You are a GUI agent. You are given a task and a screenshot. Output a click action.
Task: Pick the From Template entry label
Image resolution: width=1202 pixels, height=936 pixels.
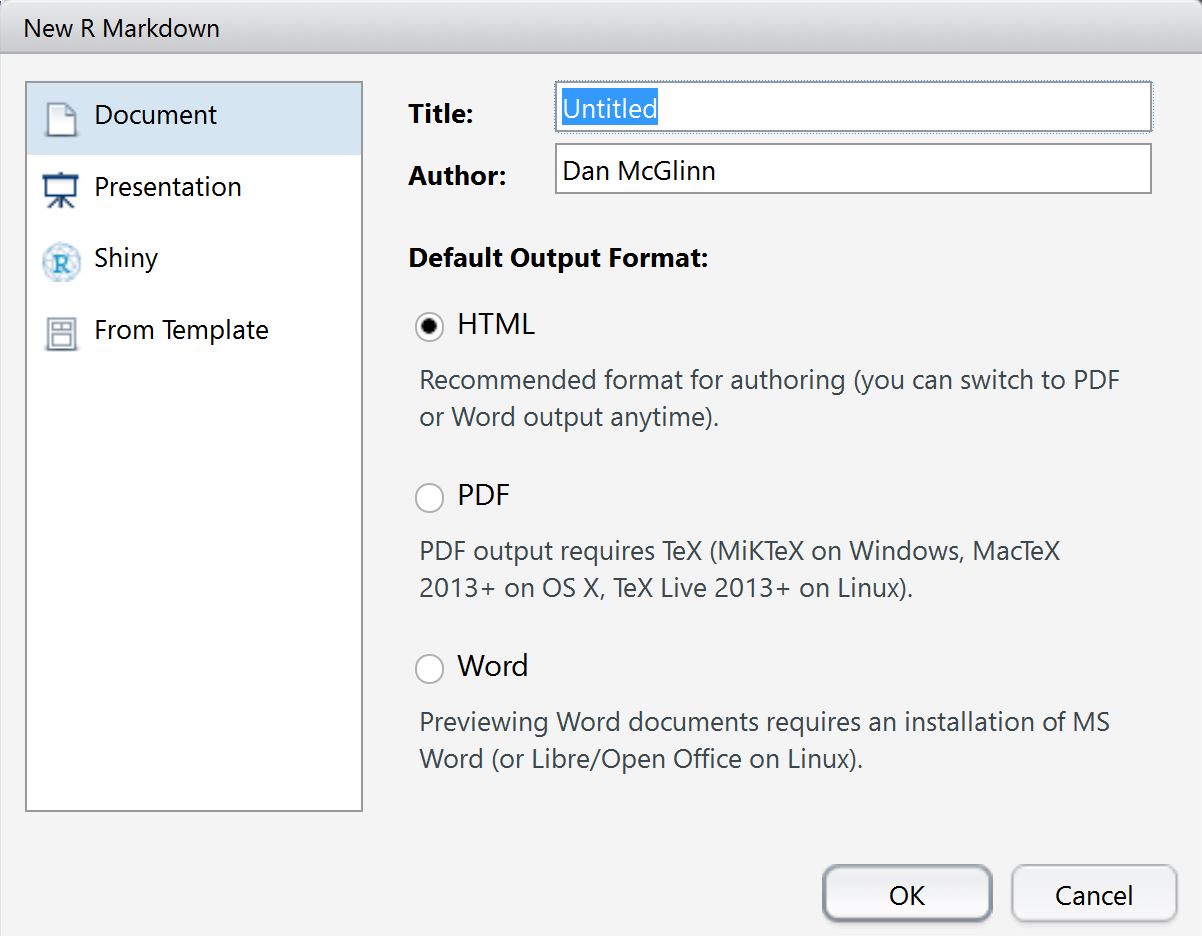181,330
